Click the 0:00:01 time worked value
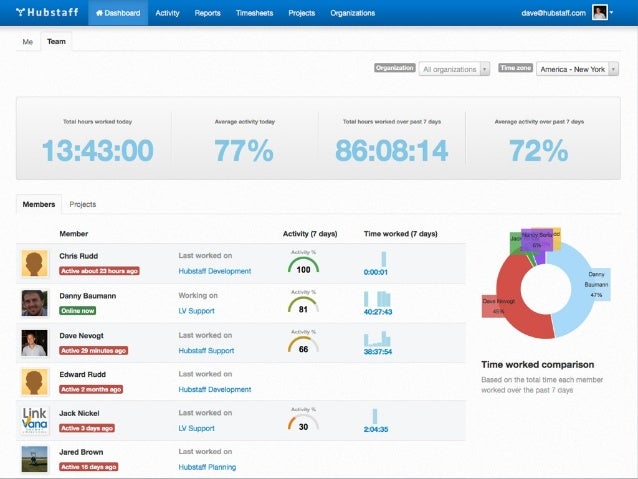The image size is (638, 479). (376, 272)
